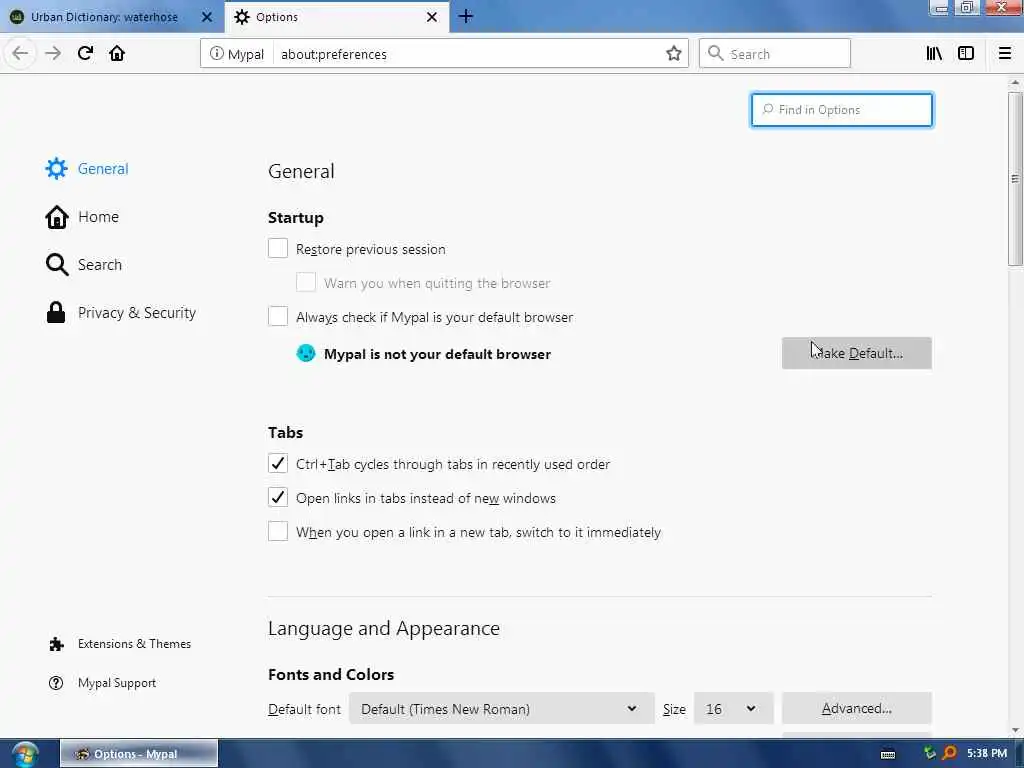The width and height of the screenshot is (1024, 768).
Task: Uncheck Open links in tabs instead of windows
Action: [x=278, y=497]
